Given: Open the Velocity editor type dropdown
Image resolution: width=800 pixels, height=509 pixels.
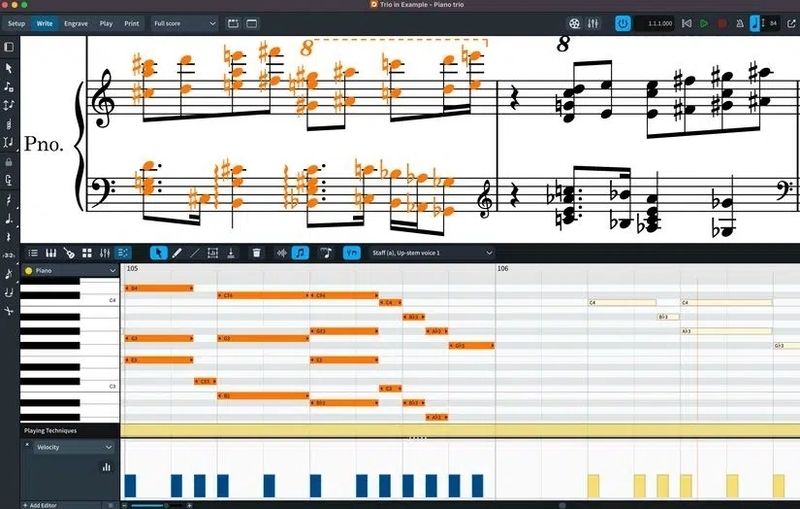Looking at the screenshot, I should coord(74,447).
